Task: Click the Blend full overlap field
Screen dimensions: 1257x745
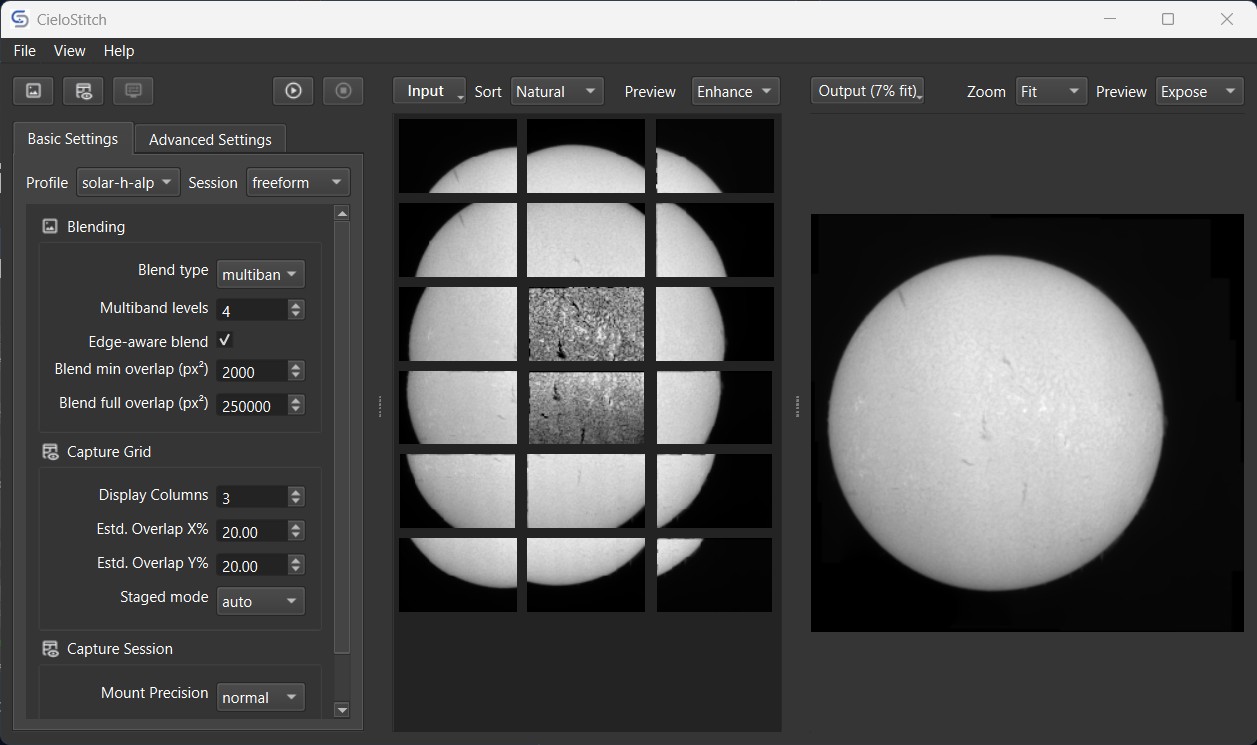Action: pos(252,405)
